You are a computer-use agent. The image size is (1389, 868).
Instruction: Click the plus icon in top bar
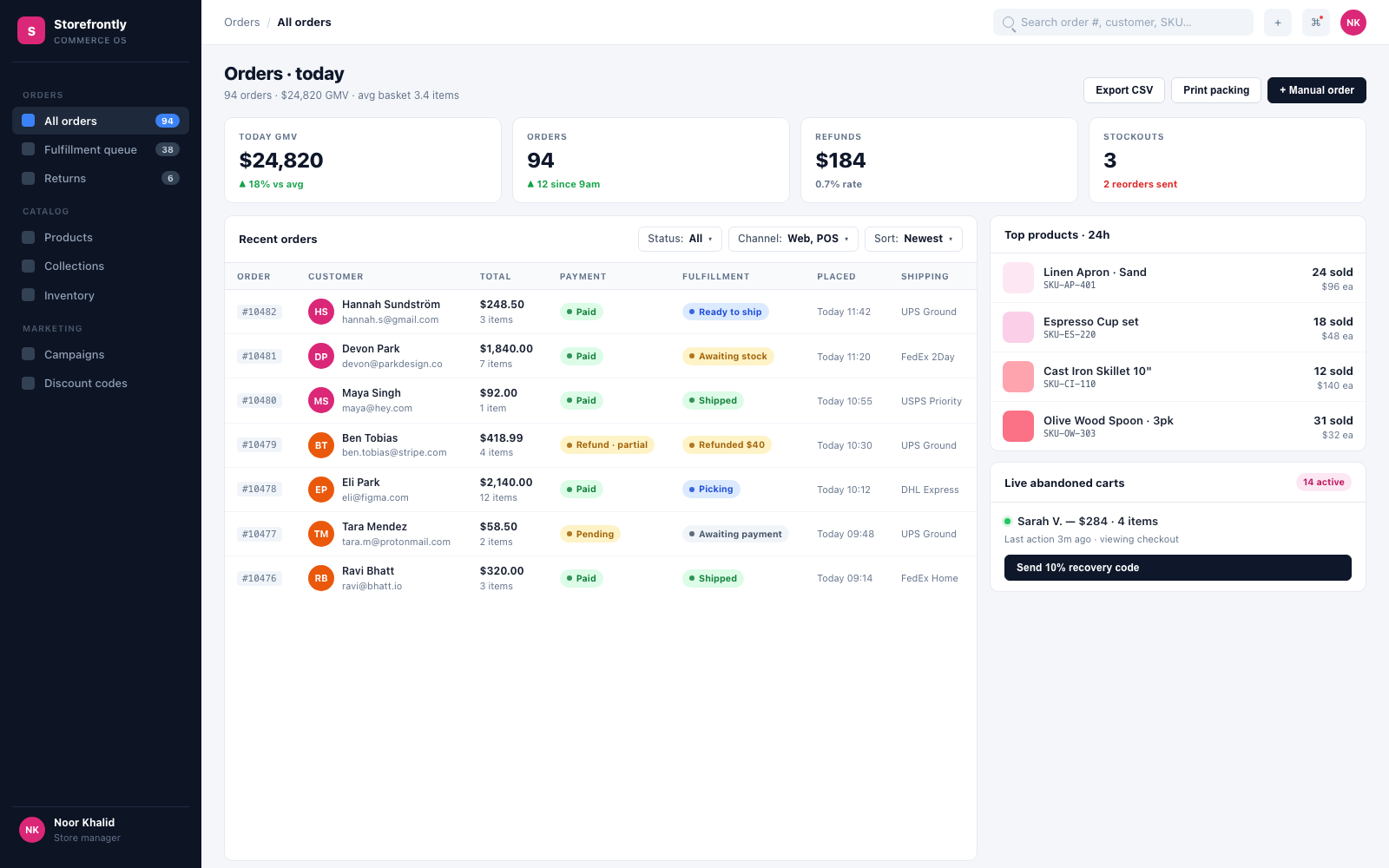[1278, 23]
